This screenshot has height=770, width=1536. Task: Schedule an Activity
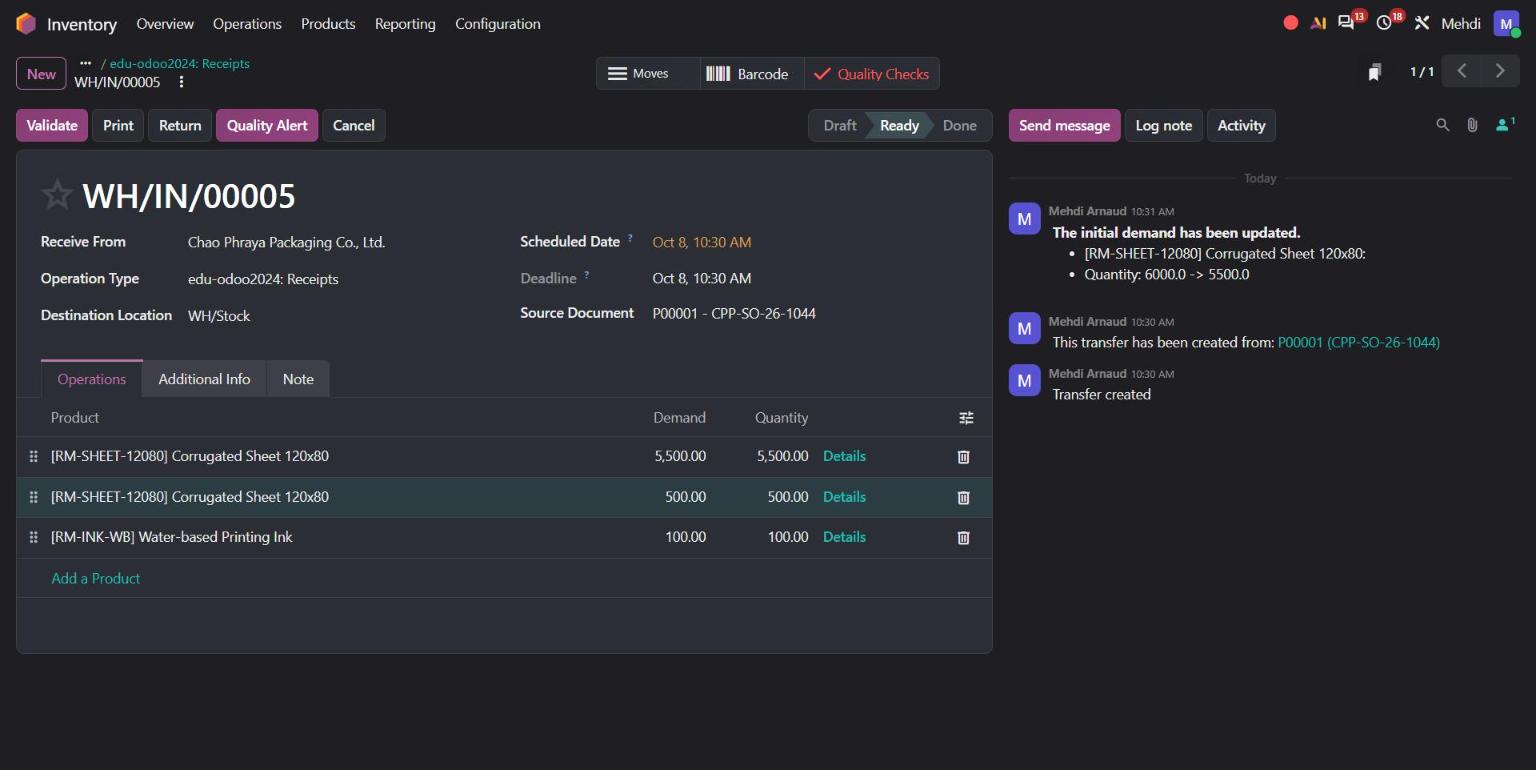coord(1241,125)
